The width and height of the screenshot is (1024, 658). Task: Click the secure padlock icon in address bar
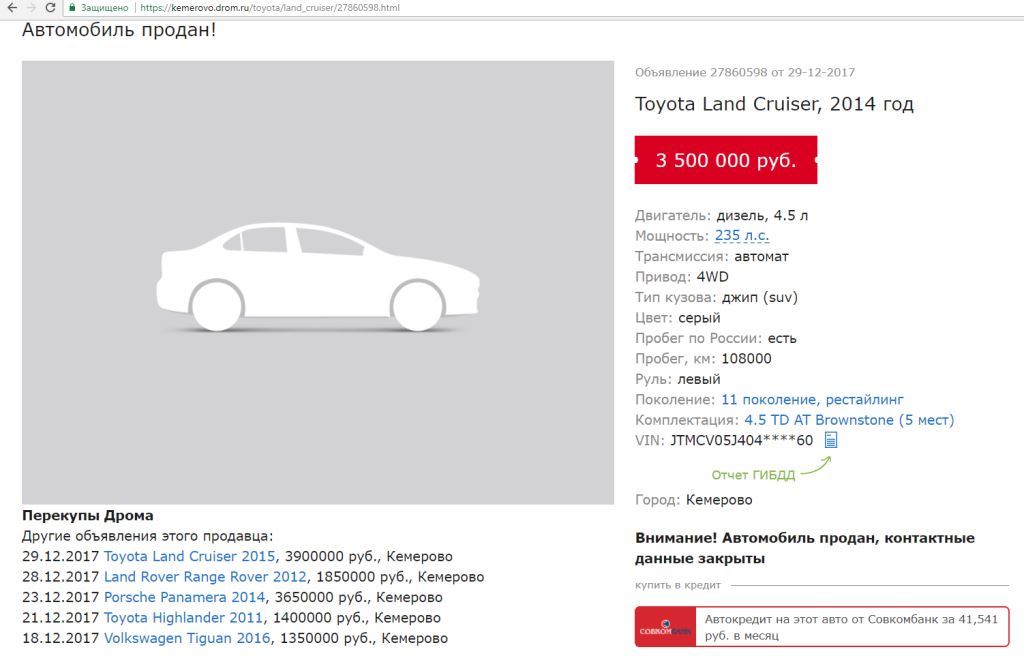coord(72,8)
